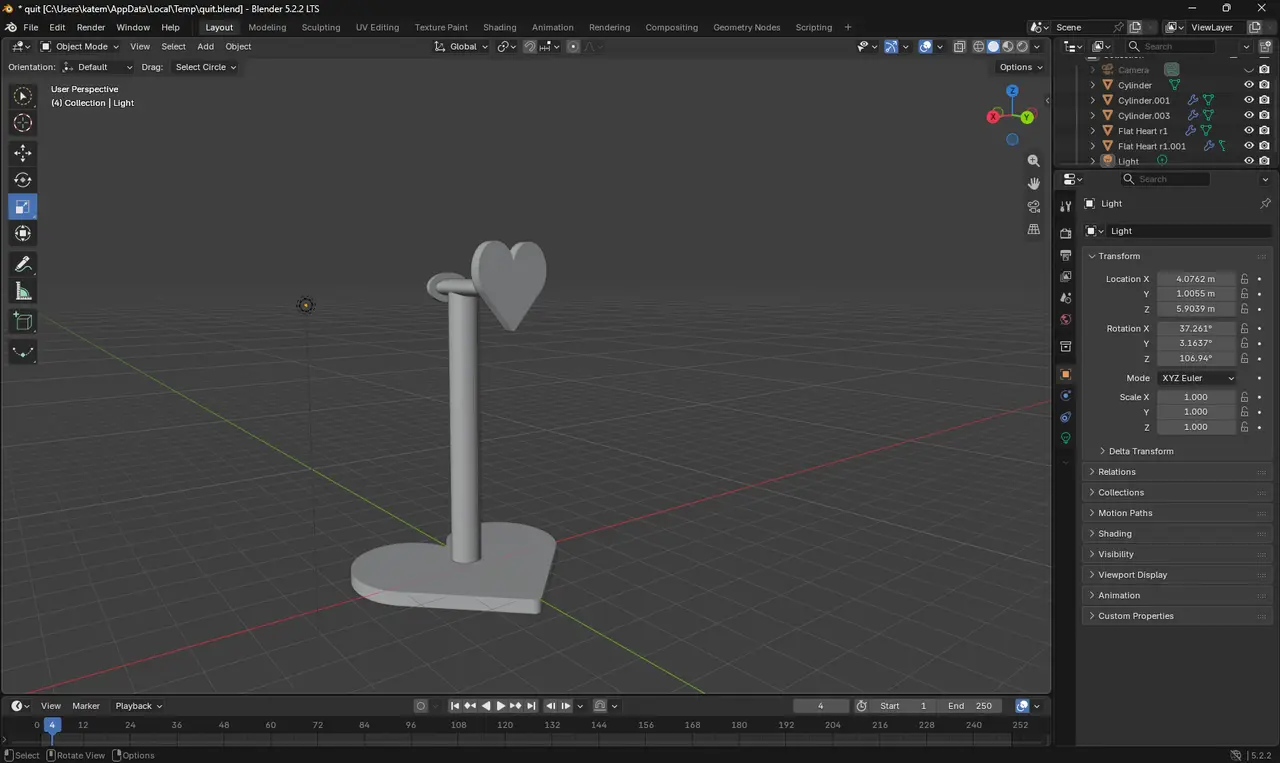Open the Shading workspace tab

pyautogui.click(x=500, y=27)
